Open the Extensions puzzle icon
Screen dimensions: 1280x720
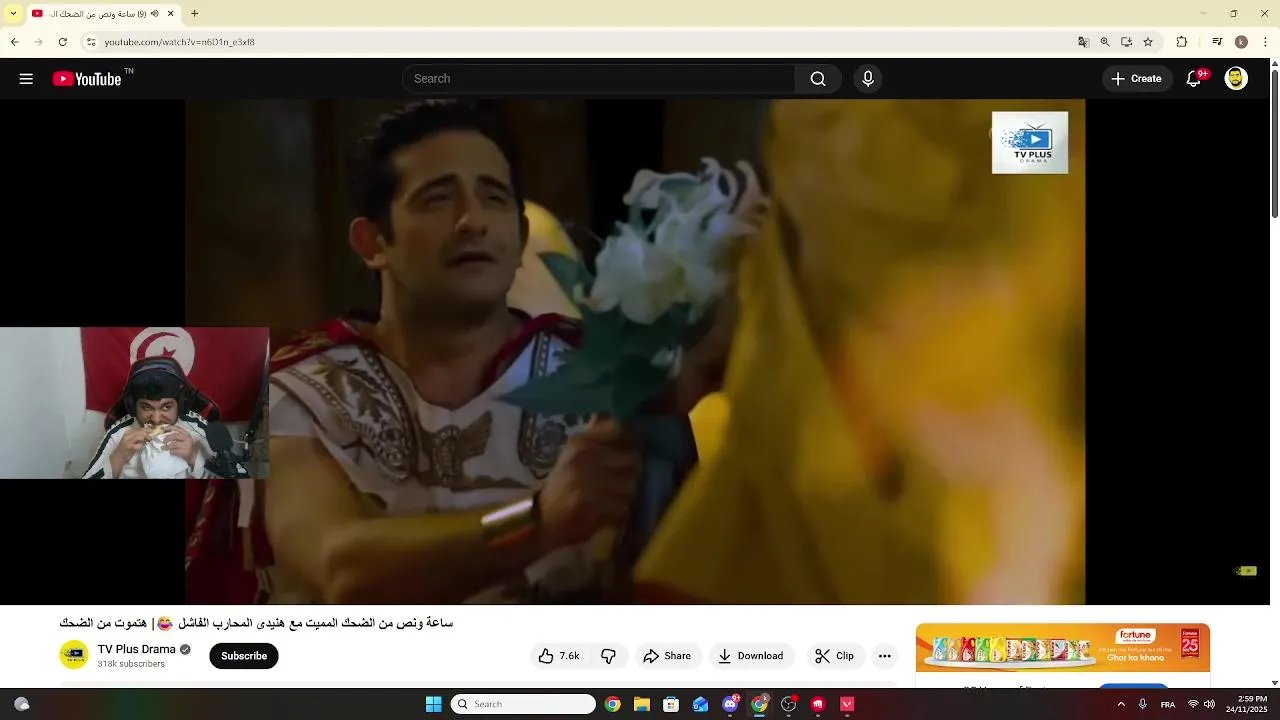coord(1182,42)
